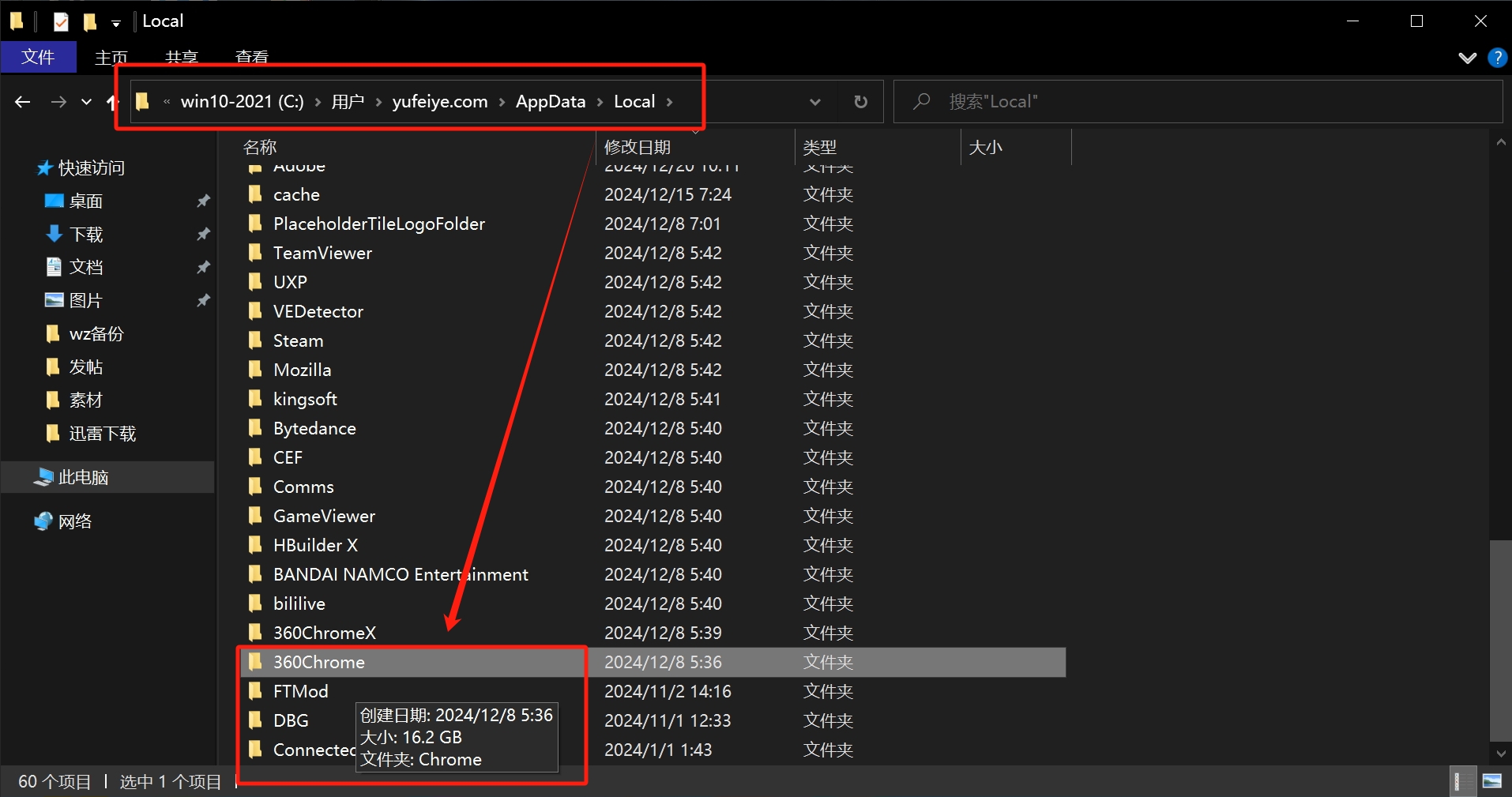Expand chevron after AppData breadcrumb
This screenshot has height=797, width=1512.
tap(600, 102)
